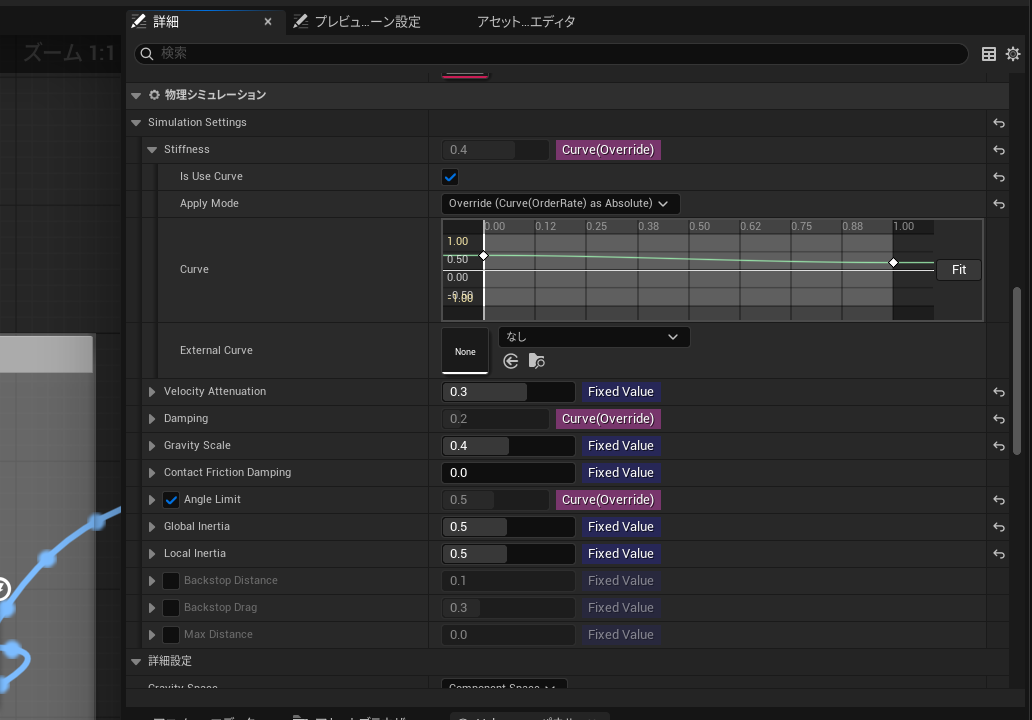Open the property matrix table icon
This screenshot has width=1032, height=720.
click(x=988, y=54)
